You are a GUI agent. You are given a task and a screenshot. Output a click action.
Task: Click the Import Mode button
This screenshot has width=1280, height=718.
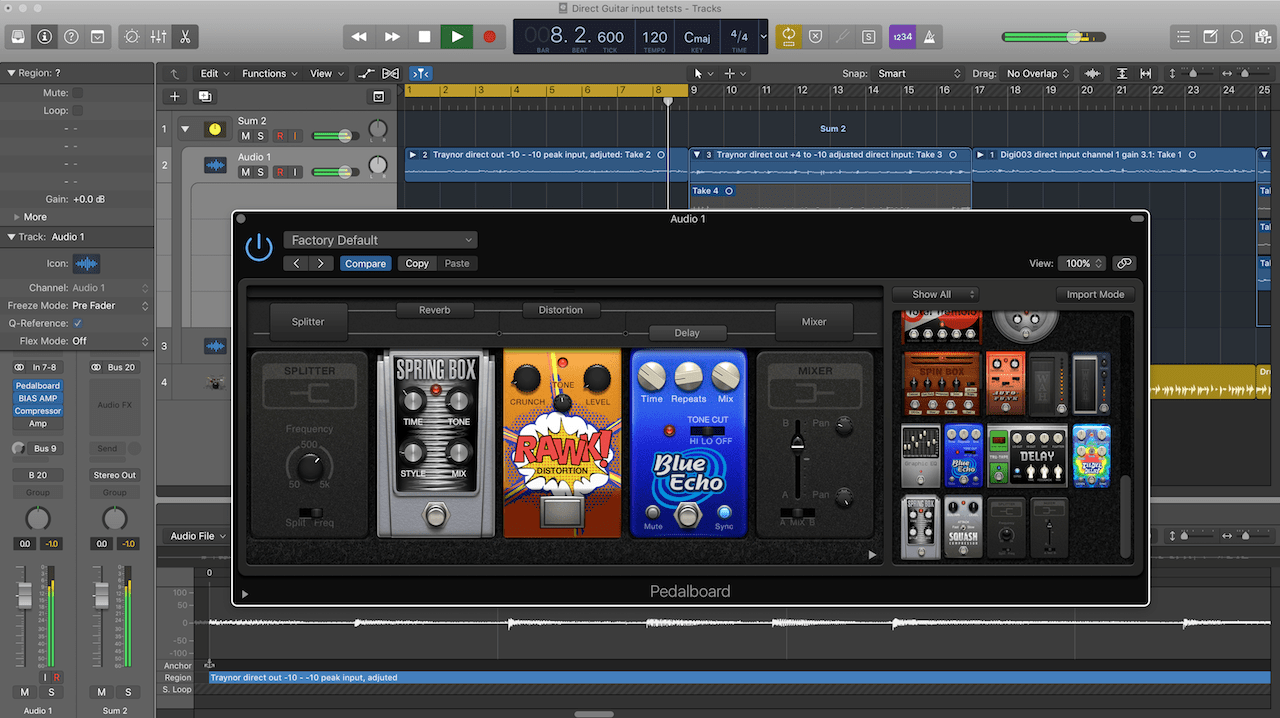pos(1095,294)
